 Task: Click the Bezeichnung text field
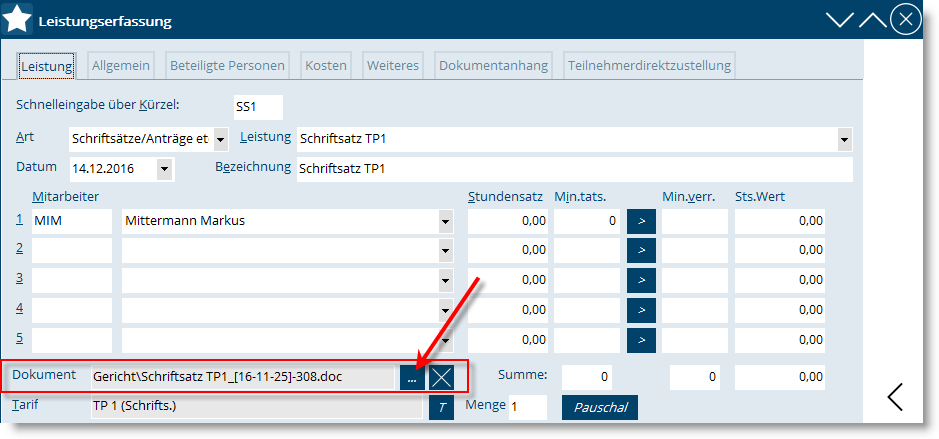574,169
